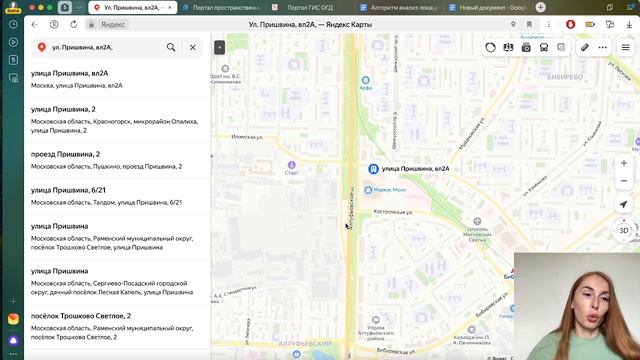Zoom in with the plus button
Screen dimensions: 640x360
[x=624, y=163]
